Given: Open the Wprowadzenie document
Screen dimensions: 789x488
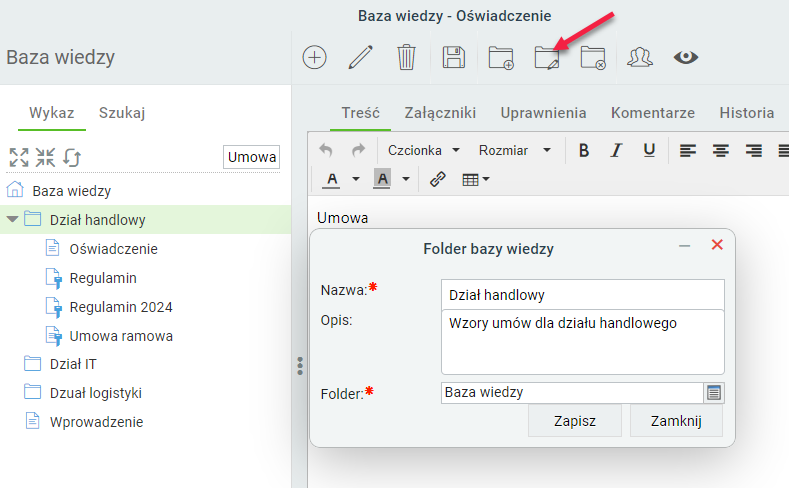Looking at the screenshot, I should 96,422.
